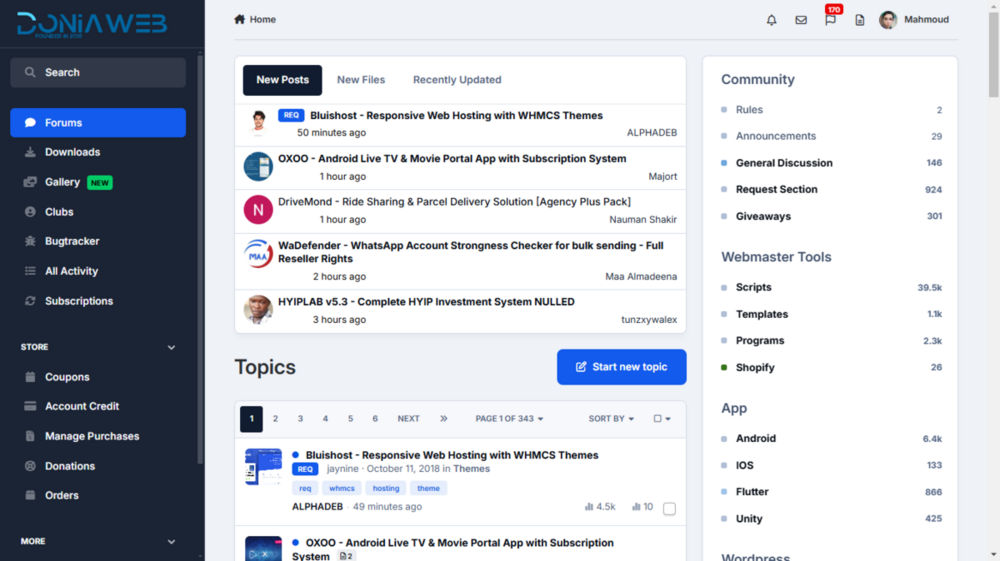Viewport: 1000px width, 561px height.
Task: Click the NEXT pagination link
Action: click(x=408, y=419)
